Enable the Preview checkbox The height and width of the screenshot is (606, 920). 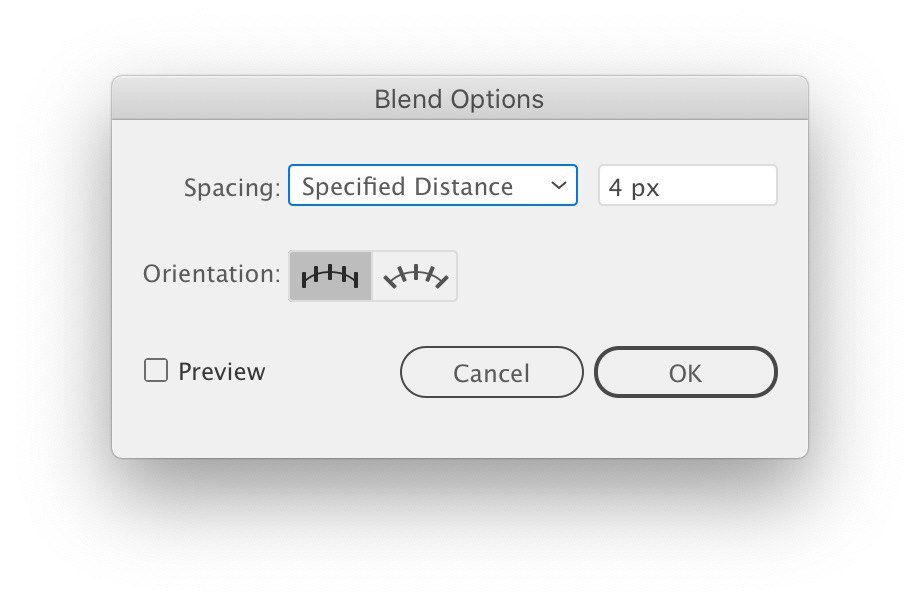coord(156,371)
